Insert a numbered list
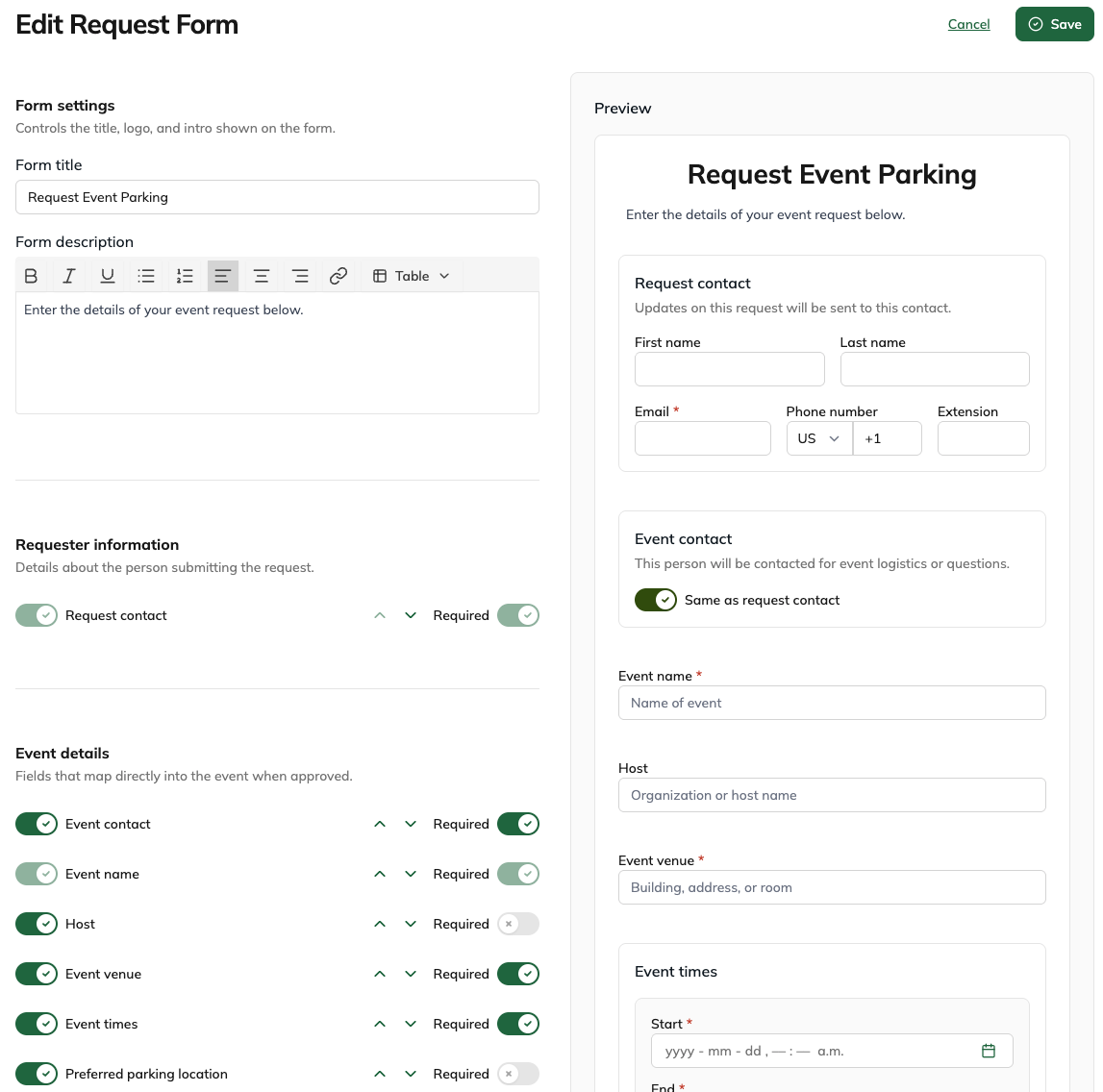The height and width of the screenshot is (1092, 1103). click(185, 276)
